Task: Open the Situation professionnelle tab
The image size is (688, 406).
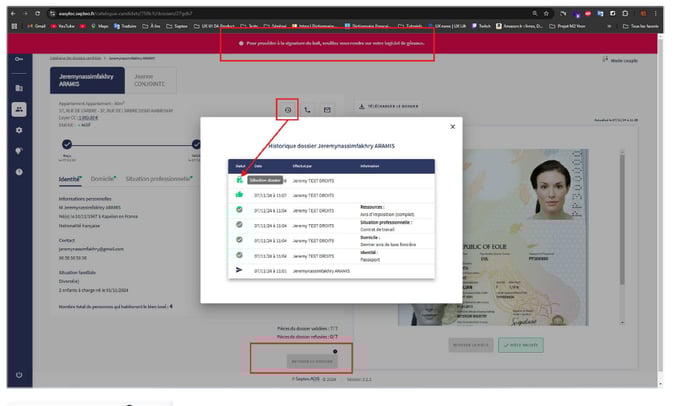Action: tap(158, 179)
